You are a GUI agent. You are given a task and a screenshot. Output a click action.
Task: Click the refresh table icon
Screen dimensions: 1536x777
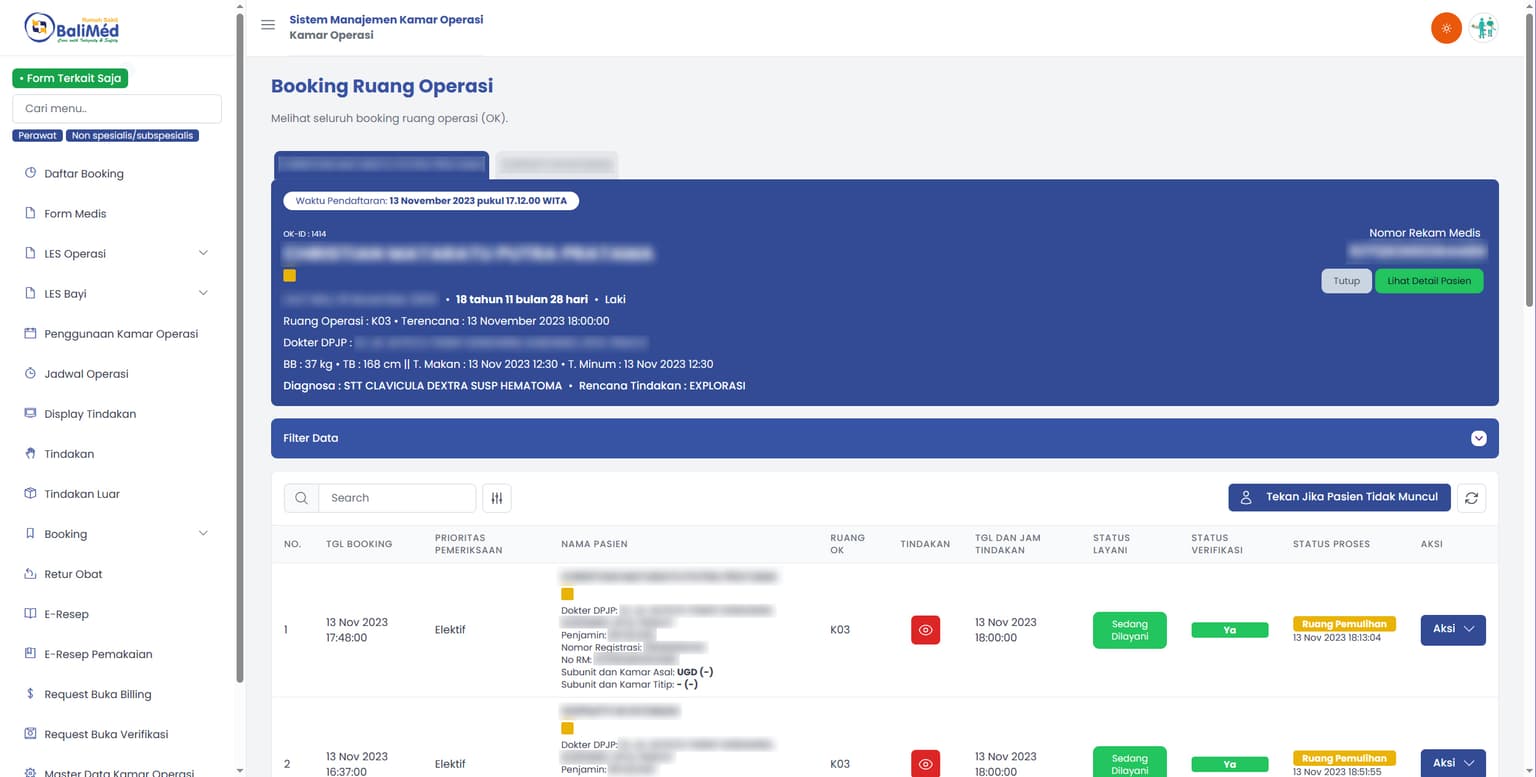[x=1471, y=498]
